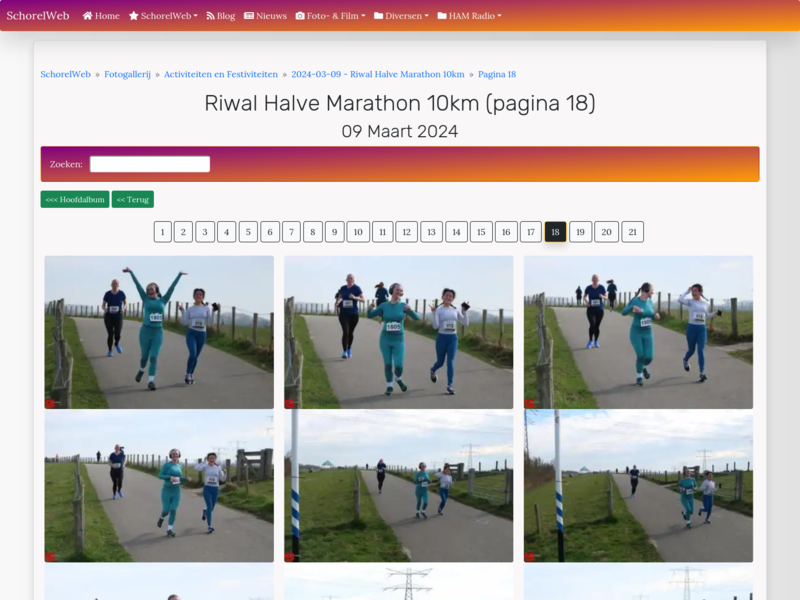
Task: Go to gallery page 17
Action: pyautogui.click(x=531, y=232)
